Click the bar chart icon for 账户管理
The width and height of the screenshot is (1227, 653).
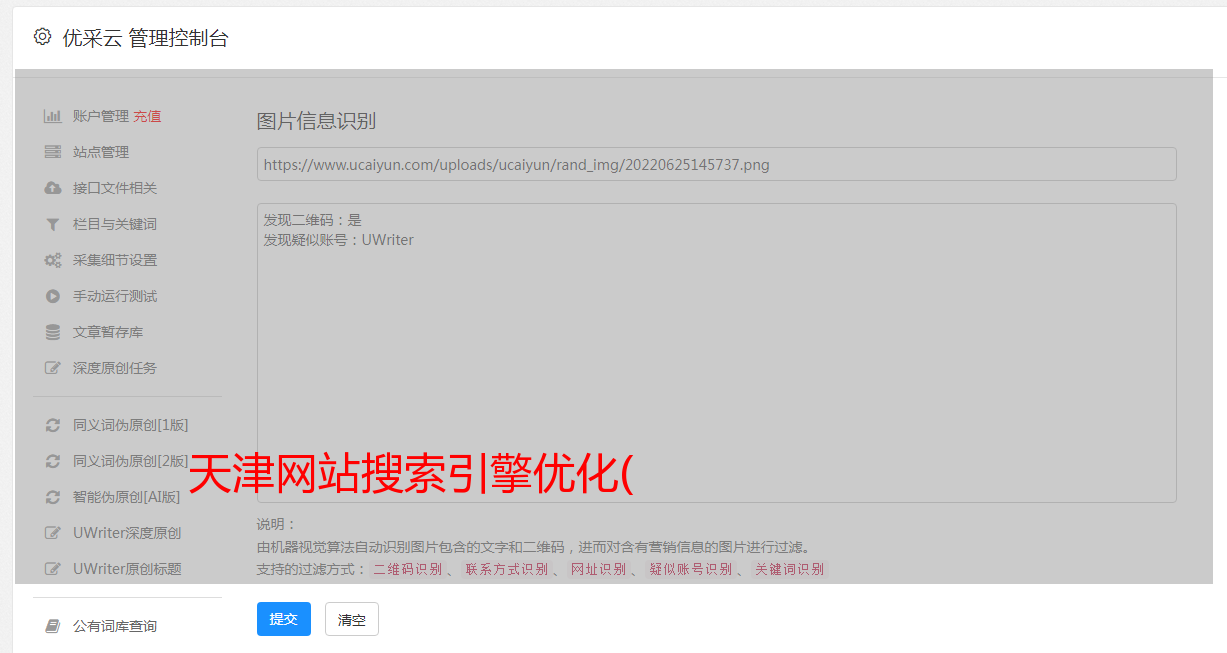[53, 116]
